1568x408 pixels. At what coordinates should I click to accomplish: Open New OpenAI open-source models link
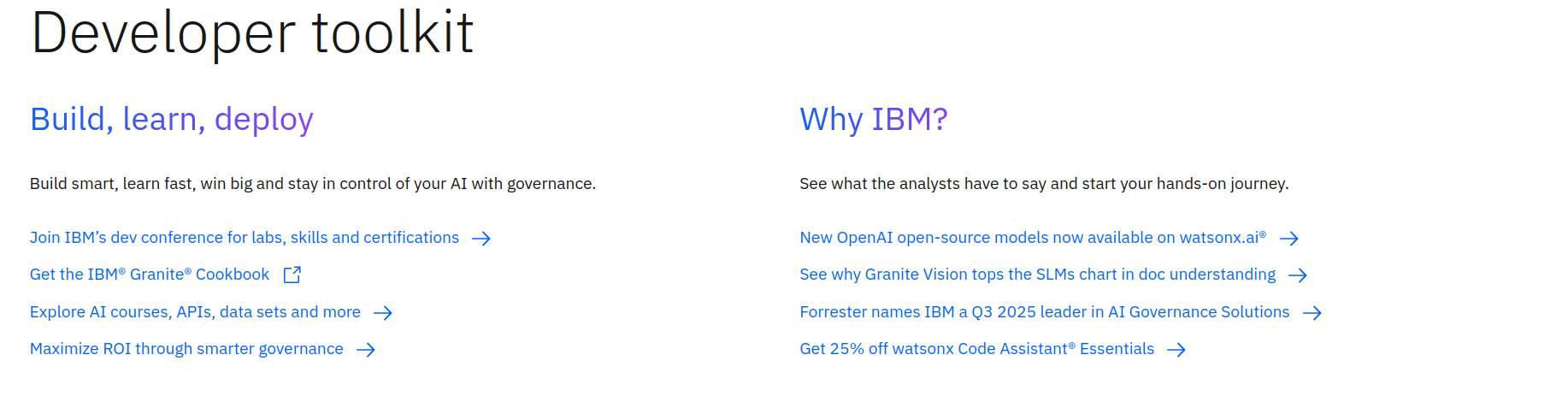(1033, 238)
